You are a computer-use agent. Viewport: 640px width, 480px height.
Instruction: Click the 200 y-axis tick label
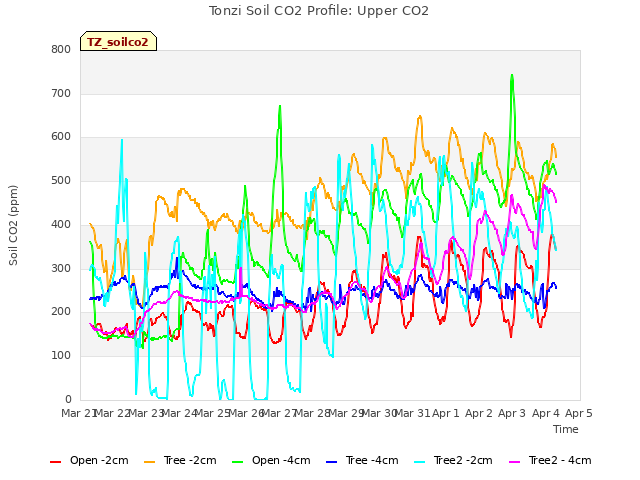click(61, 312)
